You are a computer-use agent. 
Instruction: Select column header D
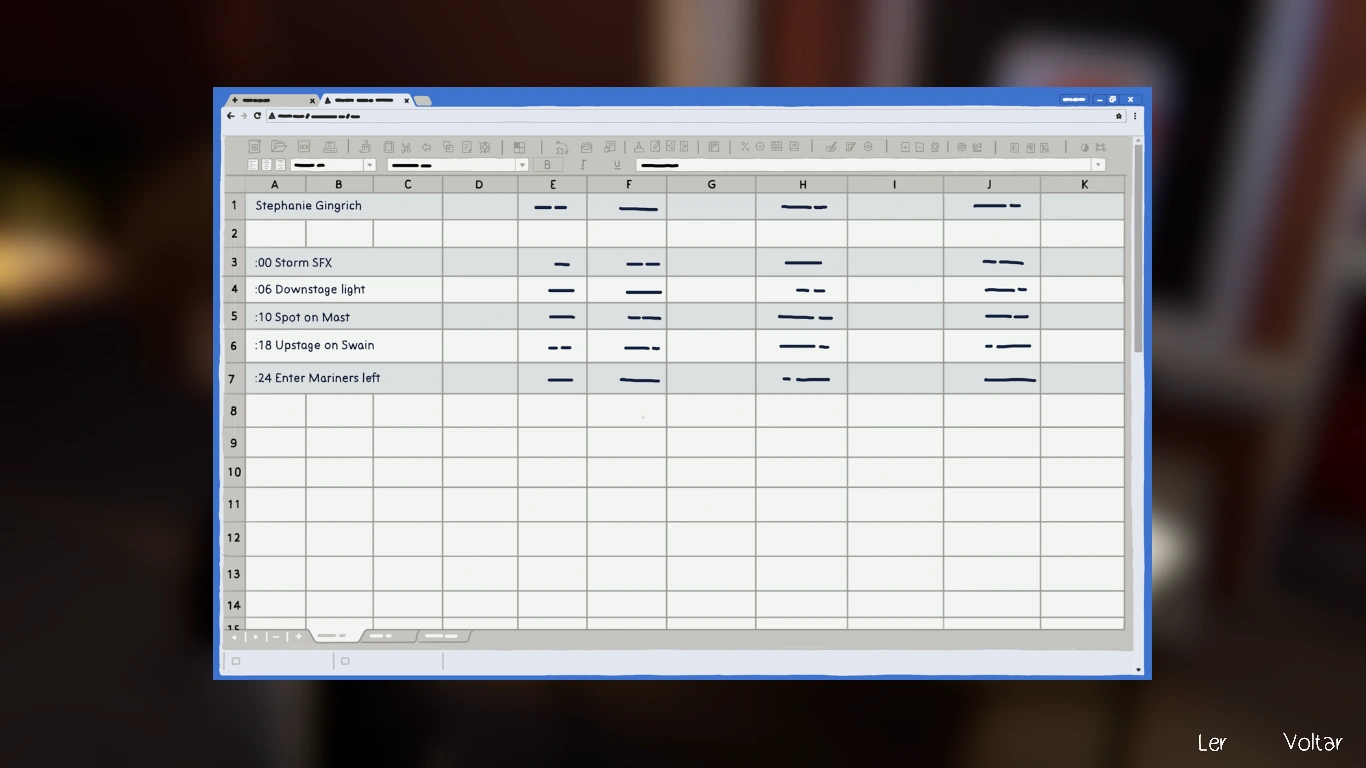(479, 184)
